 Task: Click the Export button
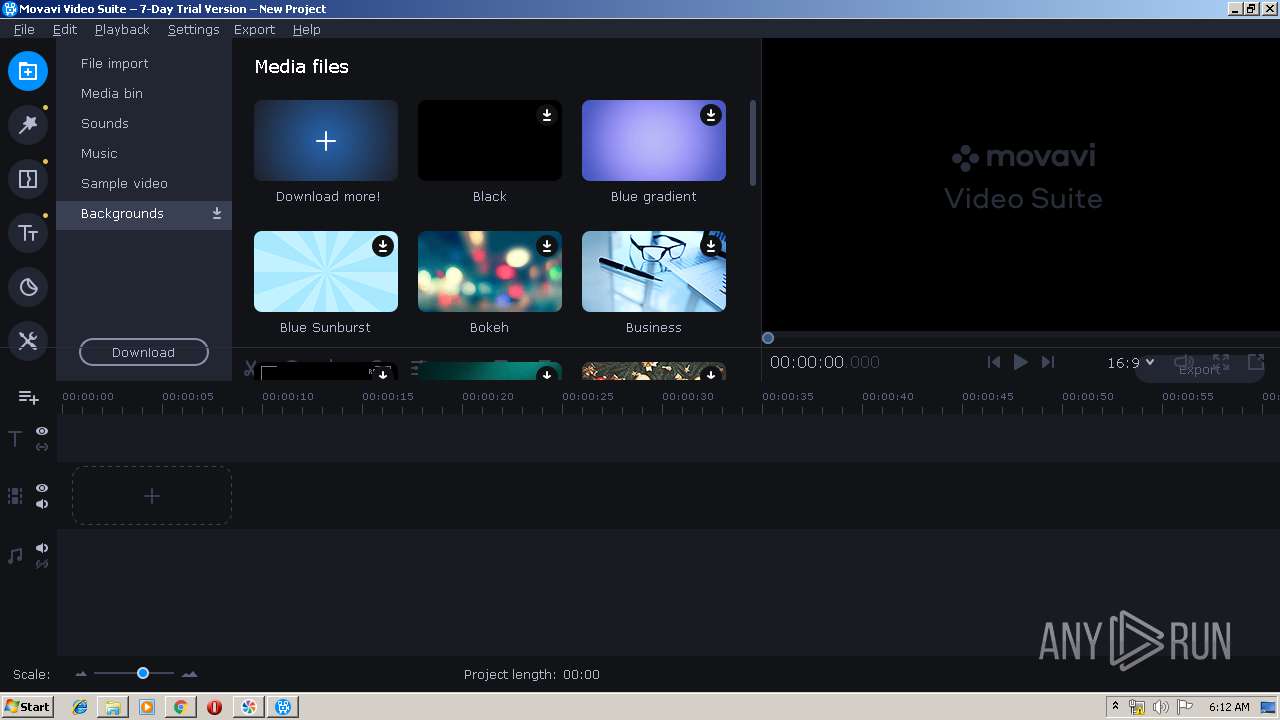point(1199,369)
